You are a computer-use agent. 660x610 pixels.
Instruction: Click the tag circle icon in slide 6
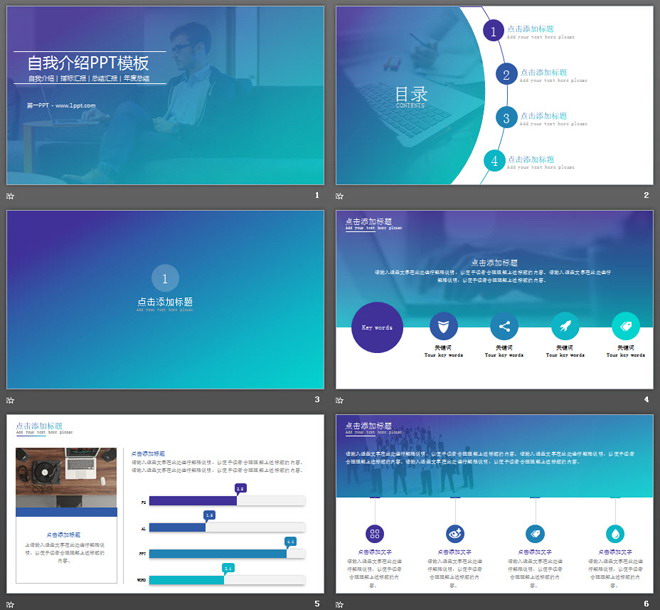pos(535,534)
